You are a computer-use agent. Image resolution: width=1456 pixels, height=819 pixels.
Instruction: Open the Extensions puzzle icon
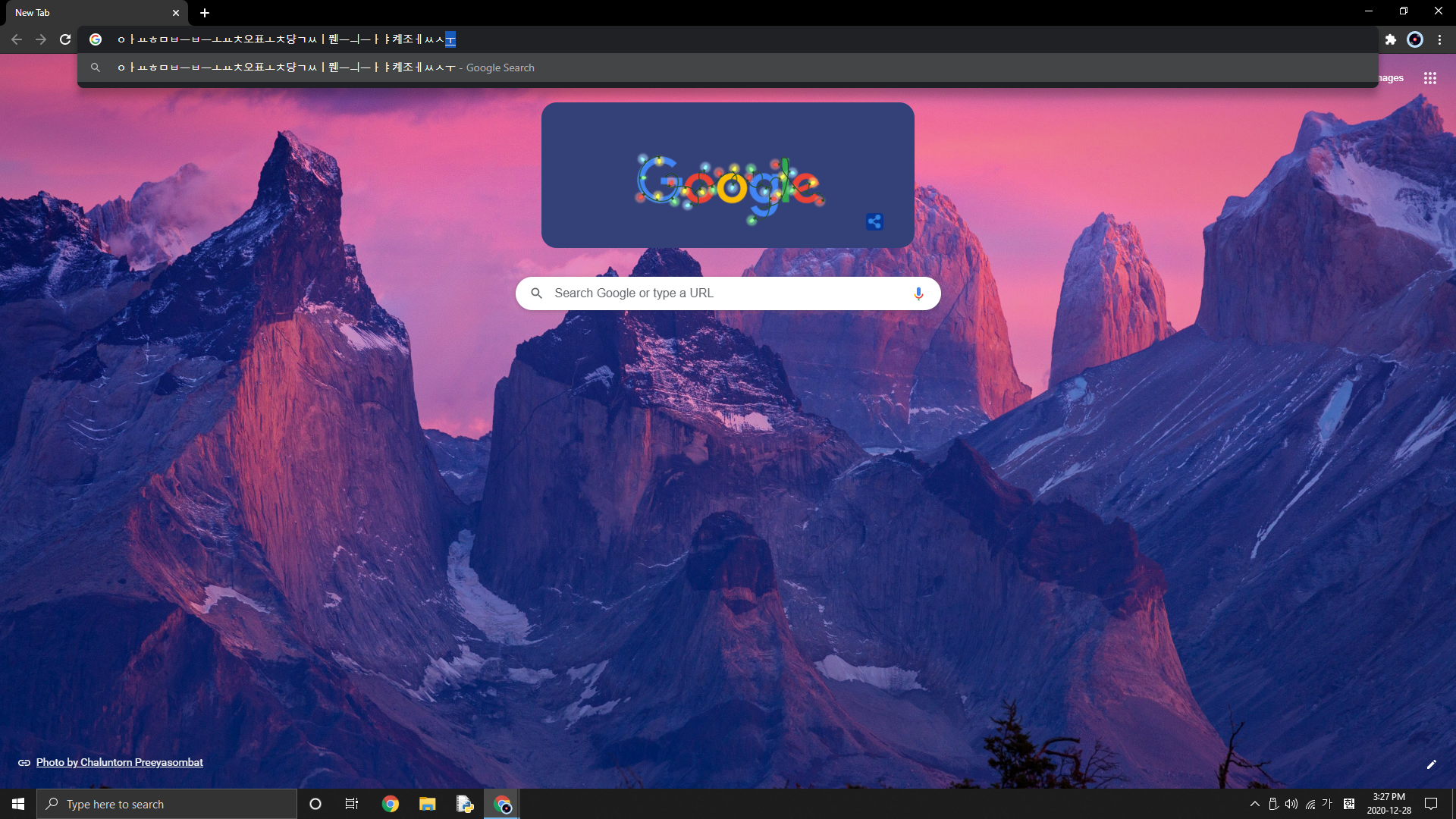(1390, 39)
